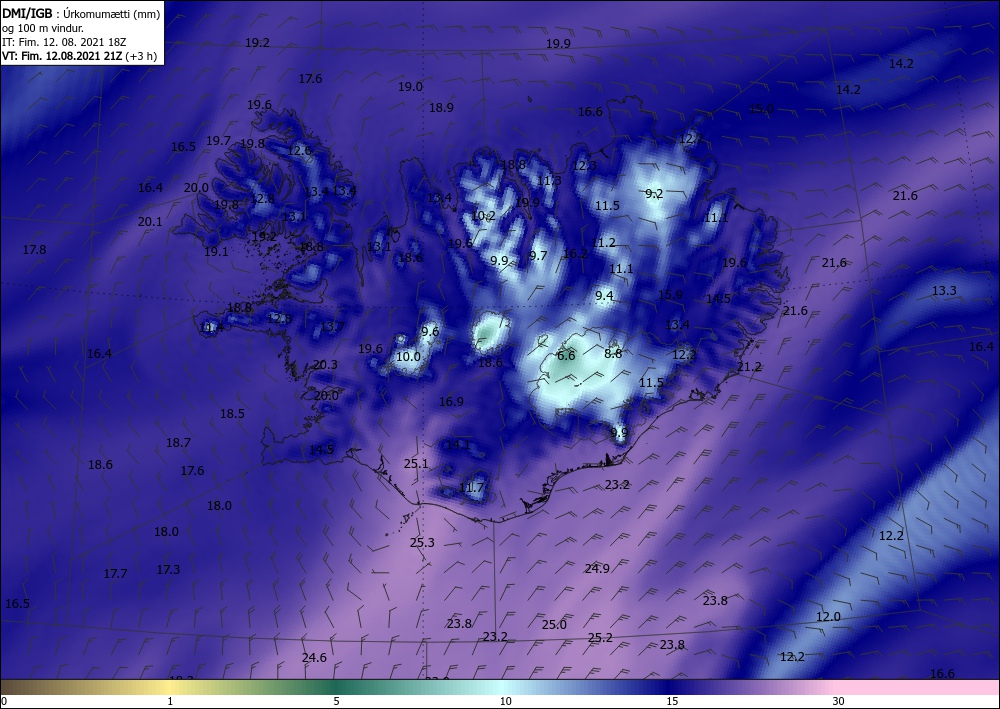Click the map value "25.2"
This screenshot has width=1000, height=709.
click(x=600, y=638)
